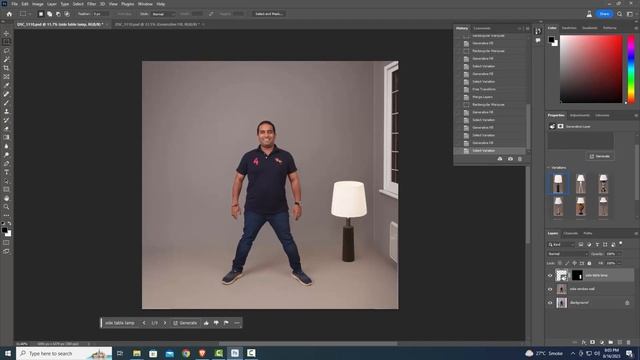The image size is (640, 360).
Task: Hide the side window wall layer
Action: pyautogui.click(x=550, y=289)
